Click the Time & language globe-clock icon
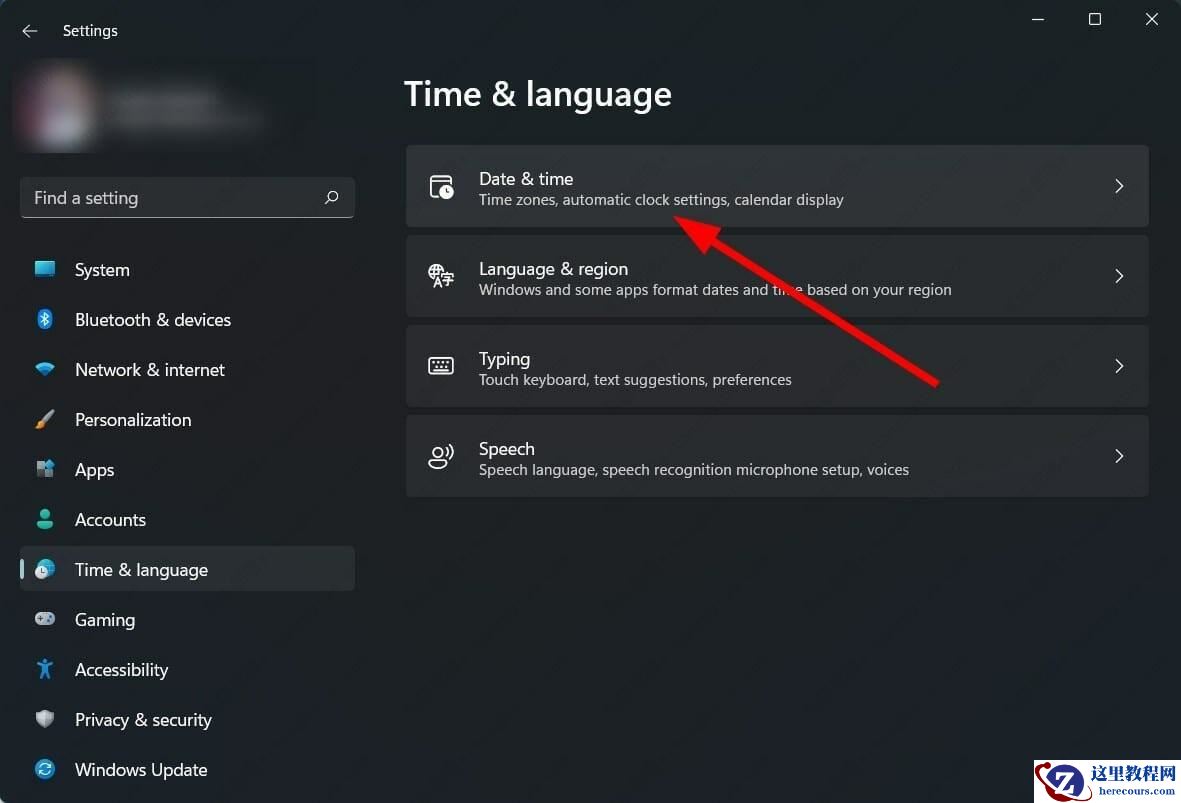The height and width of the screenshot is (803, 1181). click(x=45, y=569)
